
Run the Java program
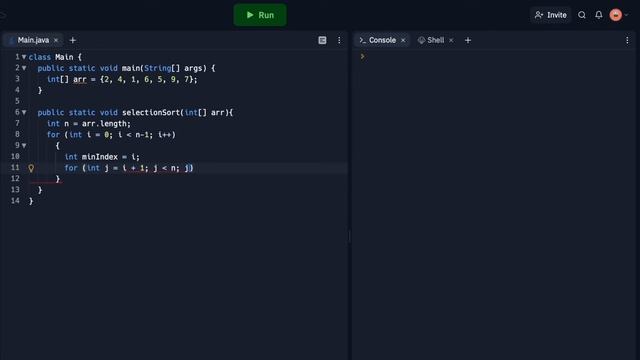(x=260, y=15)
